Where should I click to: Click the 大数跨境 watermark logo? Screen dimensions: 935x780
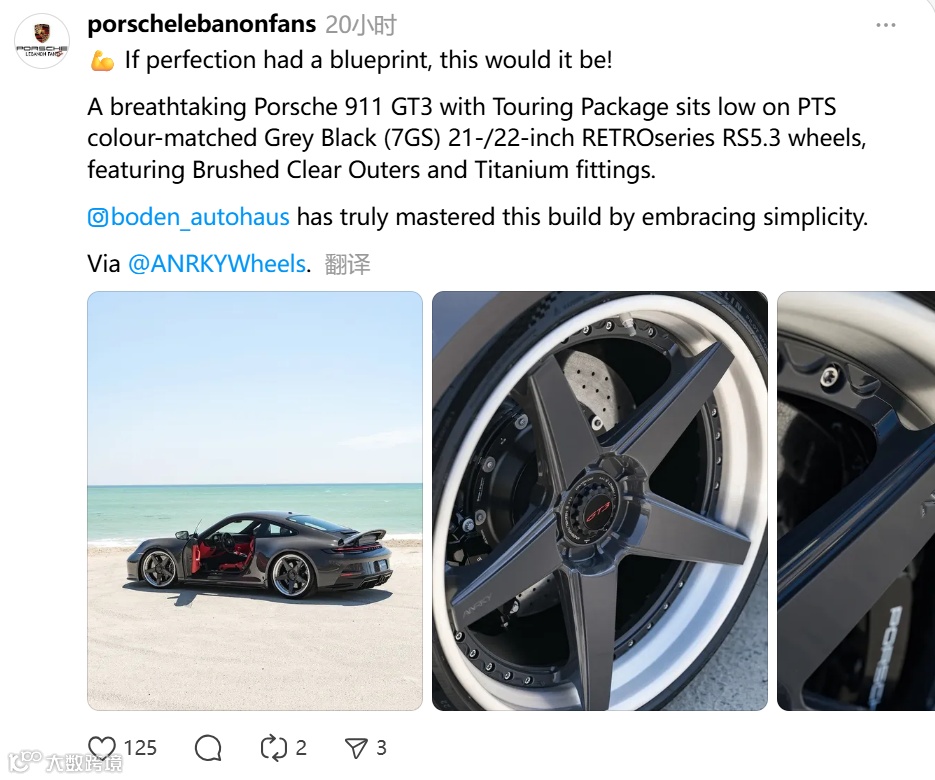(66, 762)
